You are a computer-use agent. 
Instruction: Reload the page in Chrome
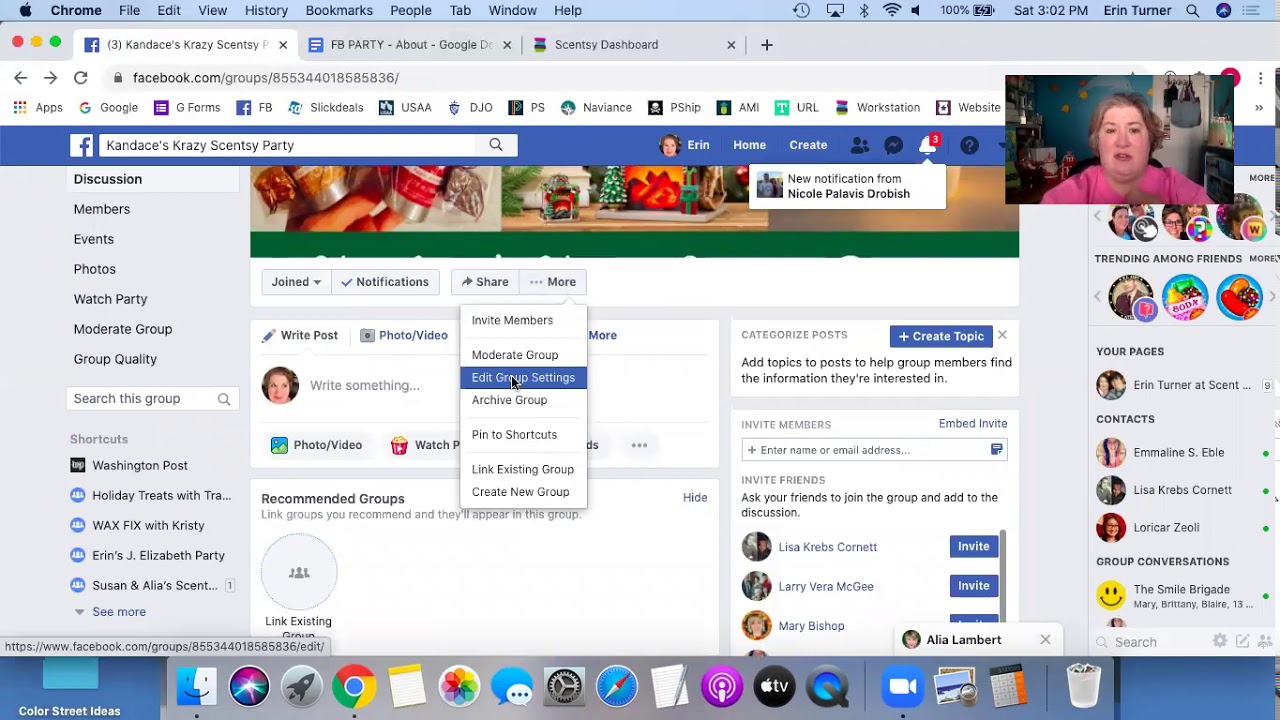80,77
